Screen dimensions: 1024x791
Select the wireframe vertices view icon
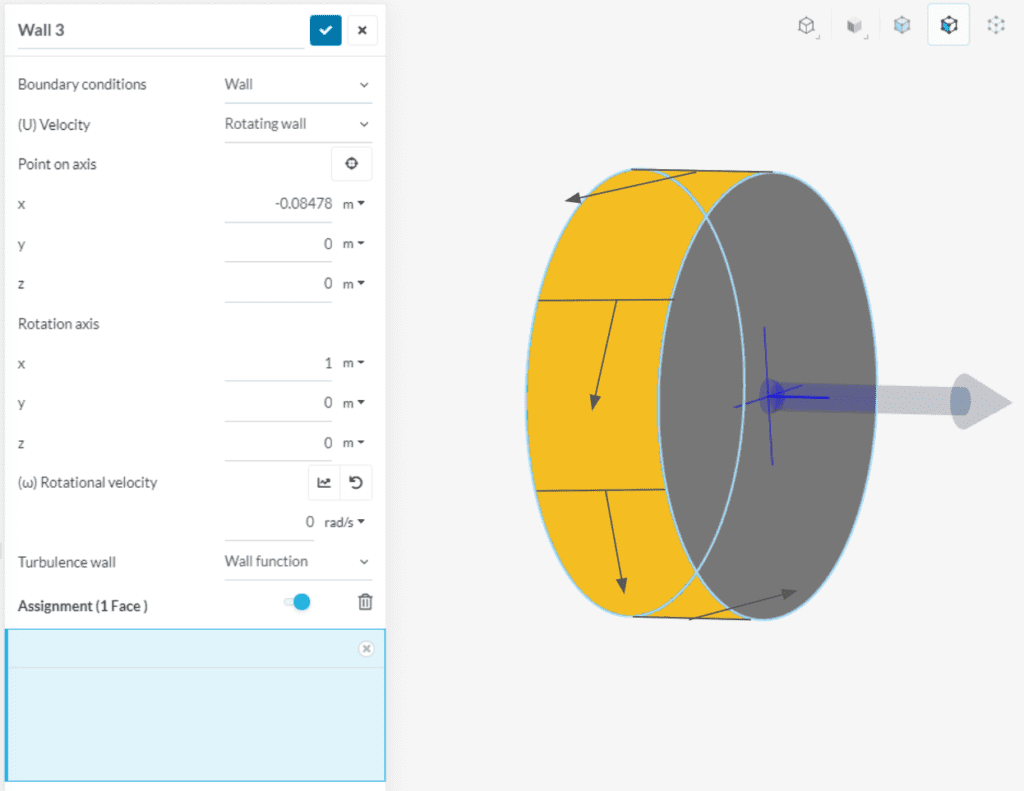(995, 25)
